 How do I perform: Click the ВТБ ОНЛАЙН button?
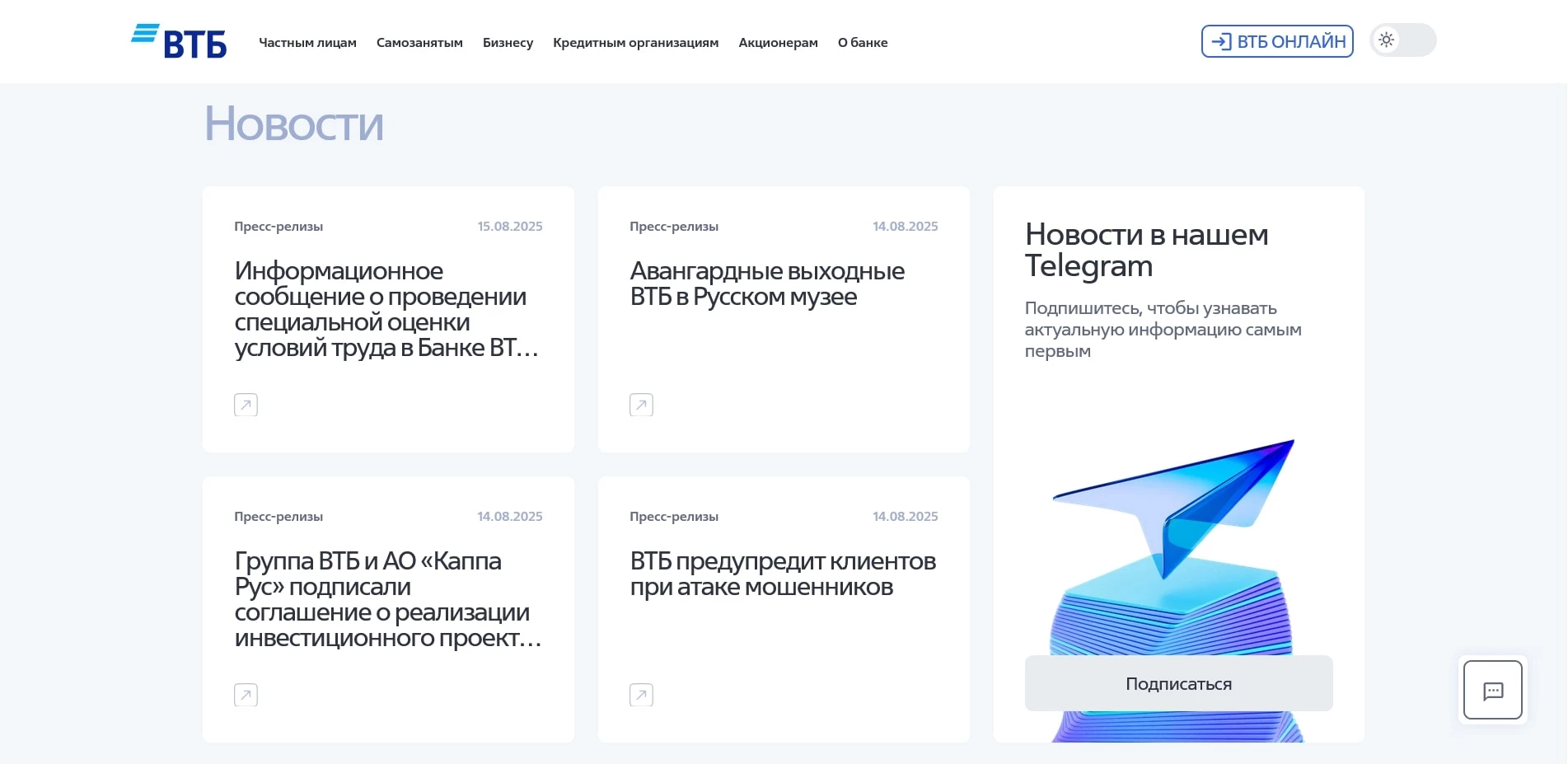pyautogui.click(x=1276, y=40)
